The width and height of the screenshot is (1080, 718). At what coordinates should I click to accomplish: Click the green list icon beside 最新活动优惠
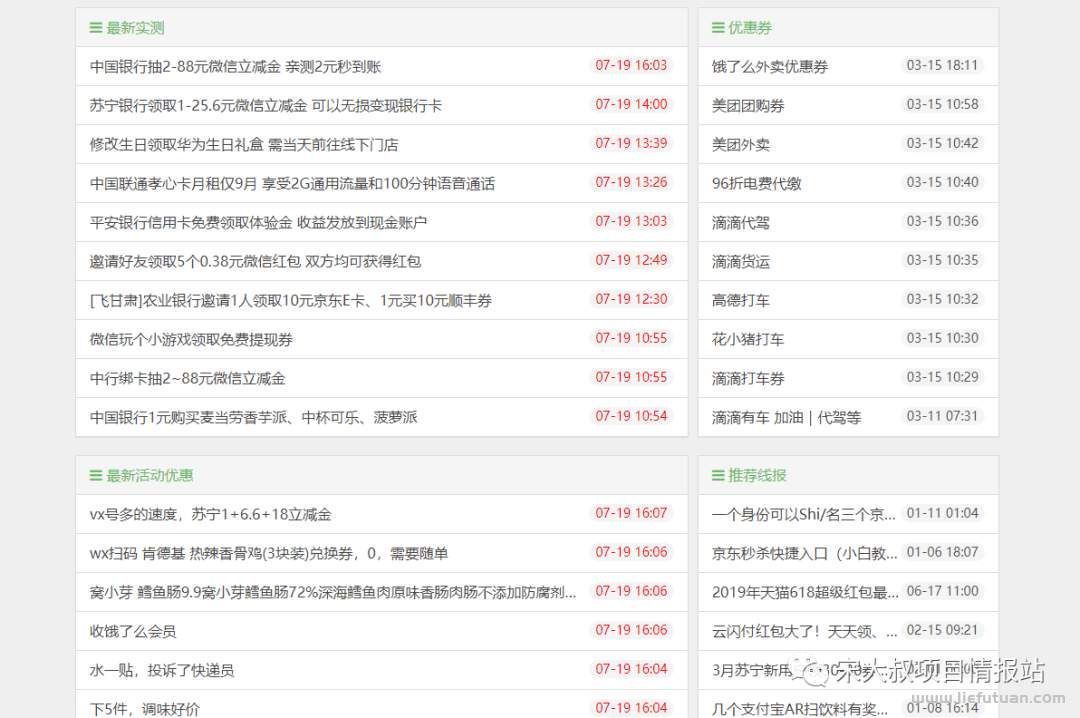tap(92, 475)
